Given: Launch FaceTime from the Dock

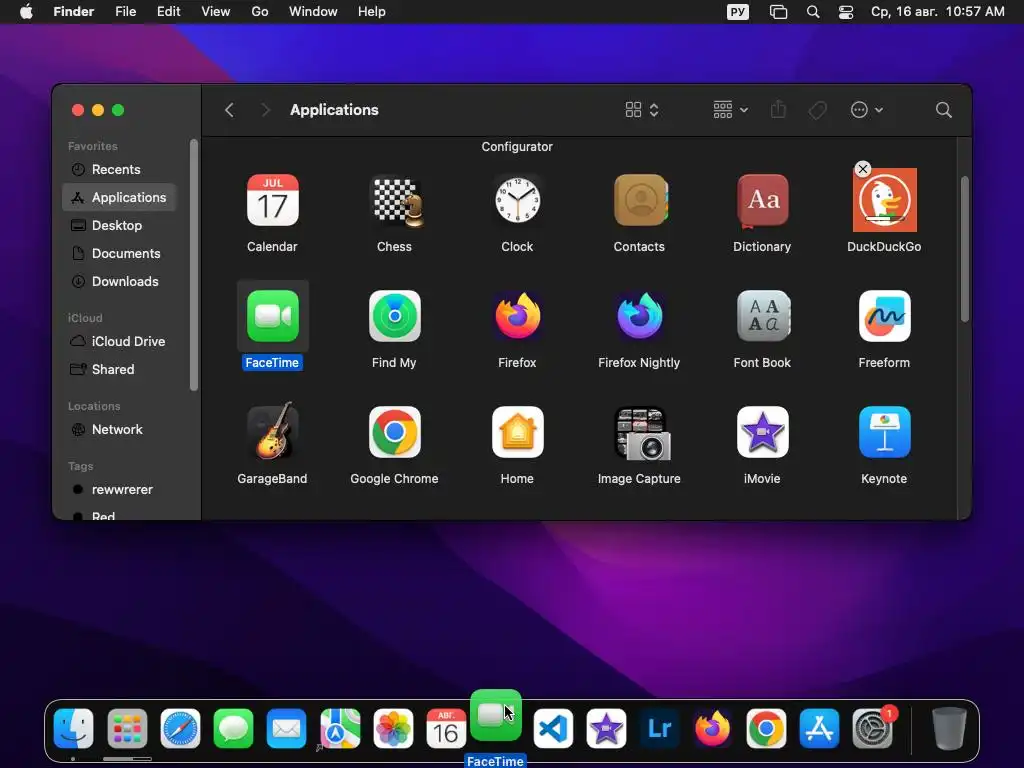Looking at the screenshot, I should click(x=496, y=715).
